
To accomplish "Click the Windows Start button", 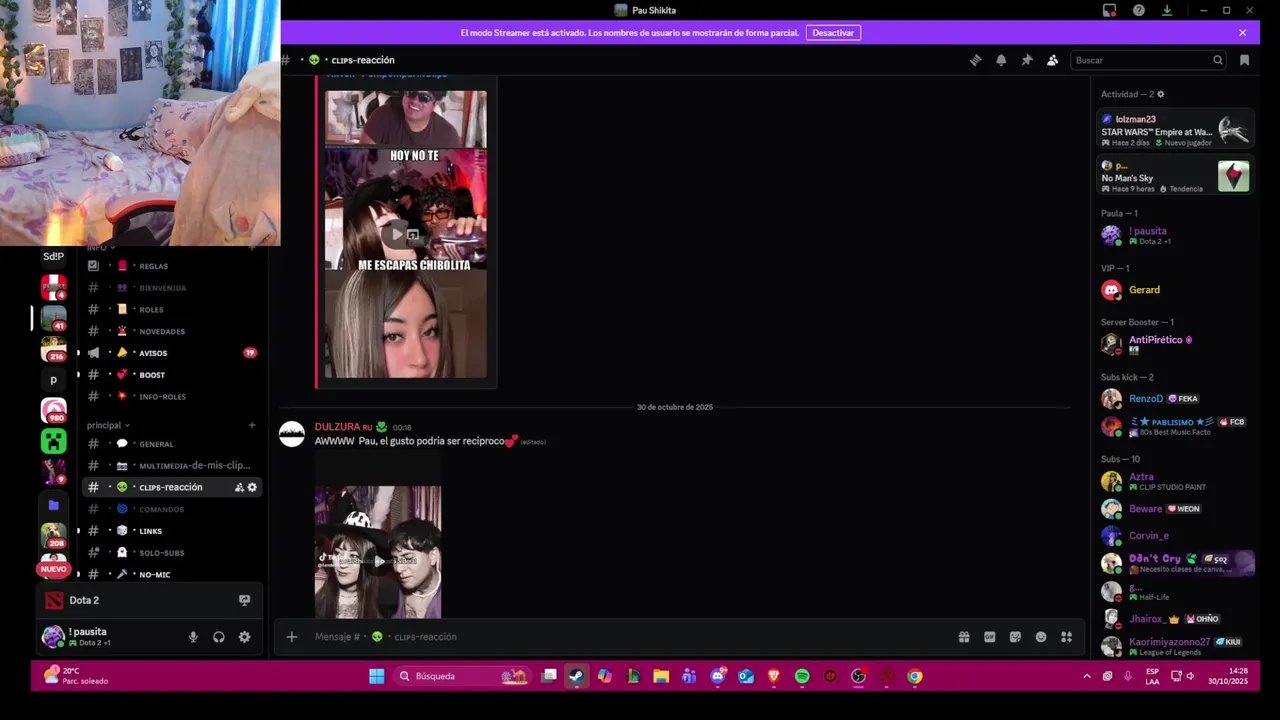I will click(376, 676).
